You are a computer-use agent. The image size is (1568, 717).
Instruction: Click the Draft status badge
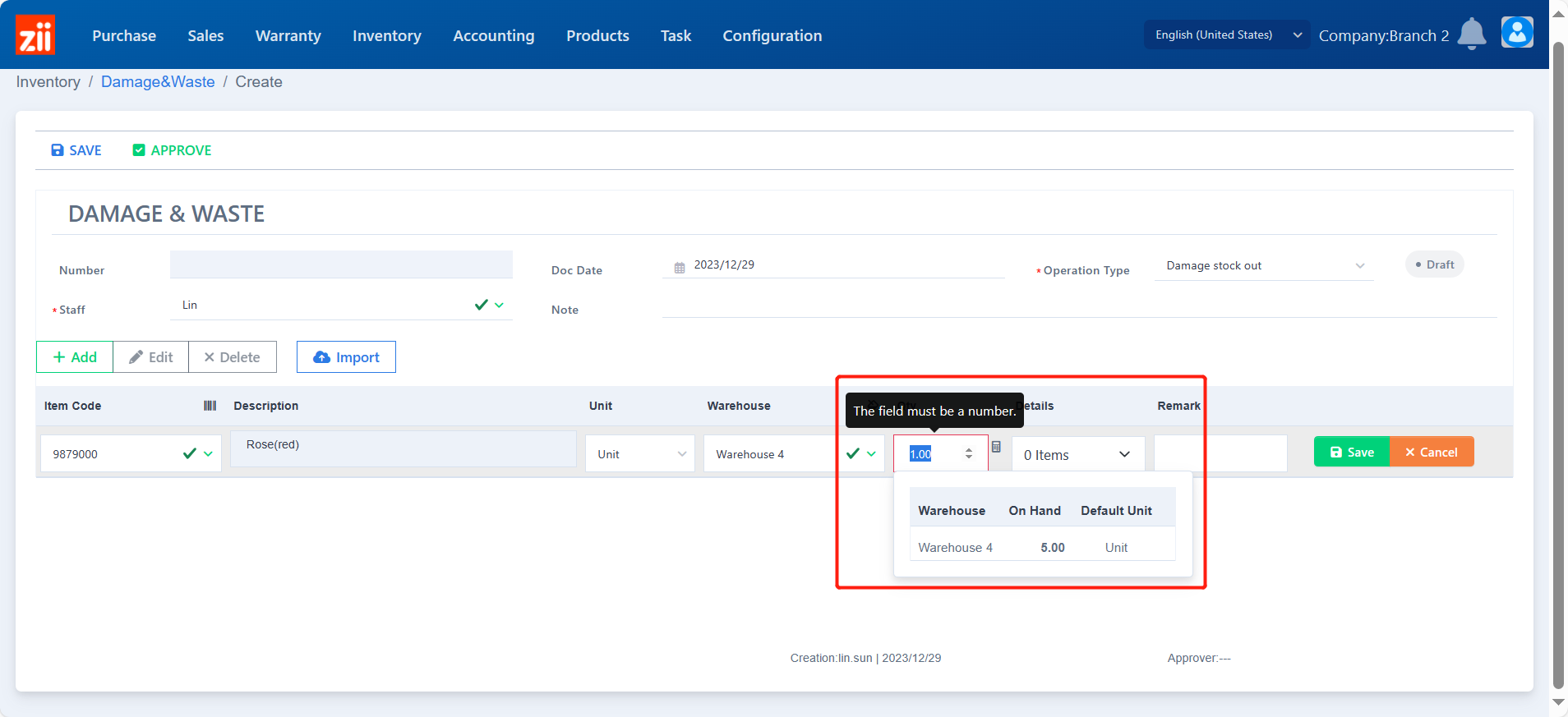[x=1435, y=264]
